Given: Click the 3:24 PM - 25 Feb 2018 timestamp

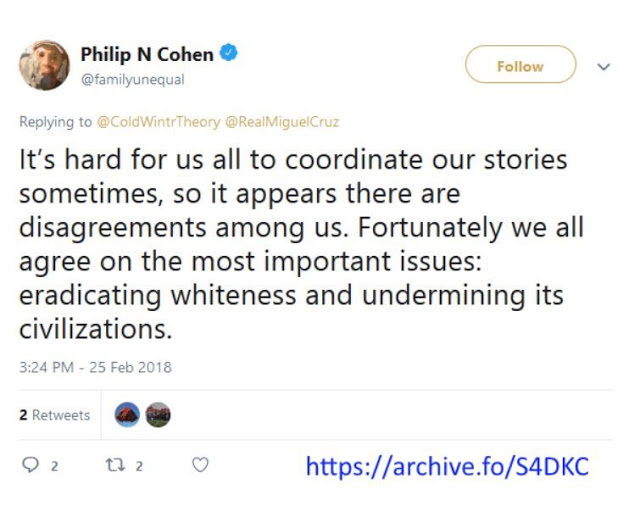Looking at the screenshot, I should (95, 367).
